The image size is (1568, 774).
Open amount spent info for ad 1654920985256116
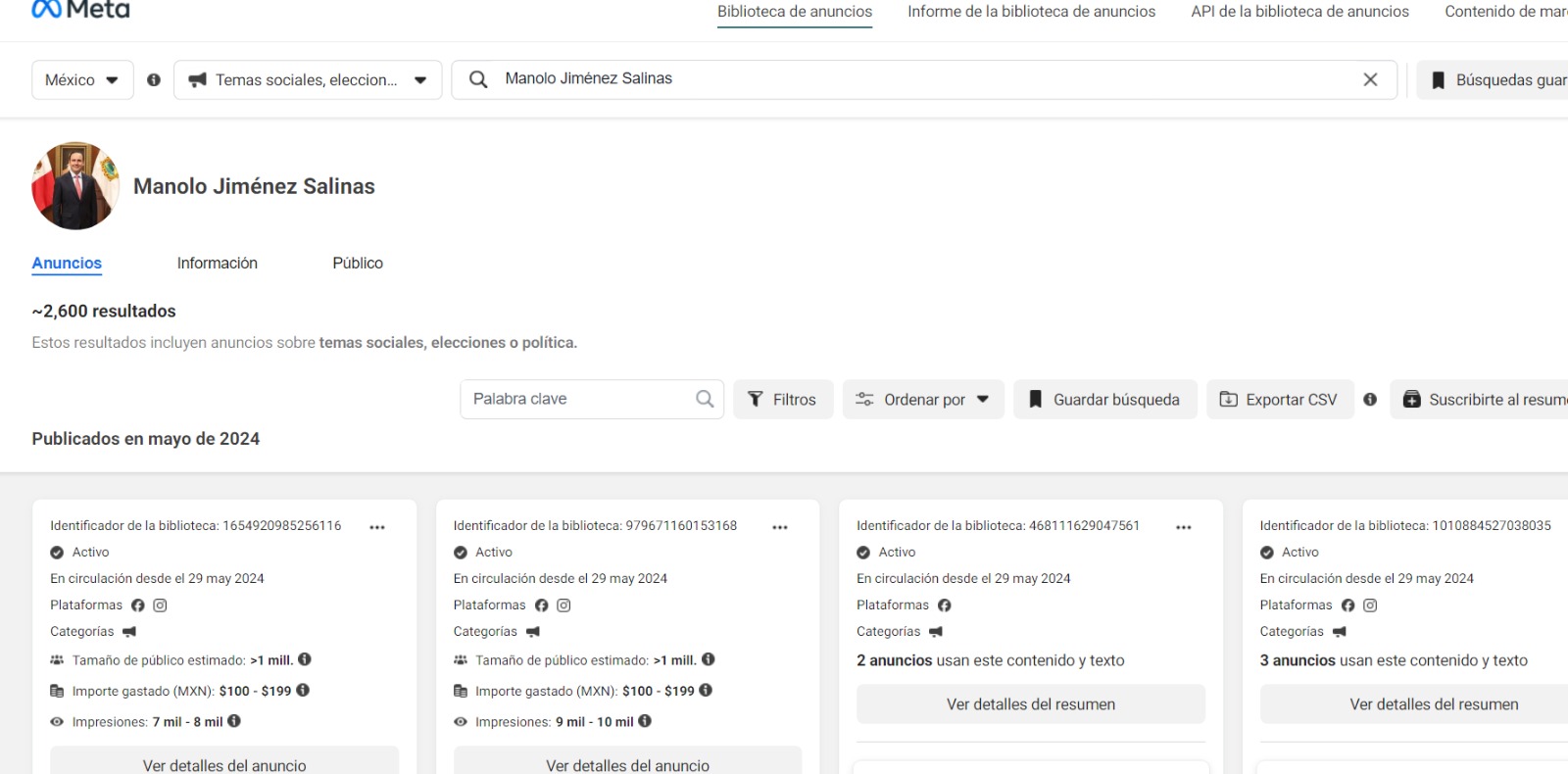tap(303, 690)
